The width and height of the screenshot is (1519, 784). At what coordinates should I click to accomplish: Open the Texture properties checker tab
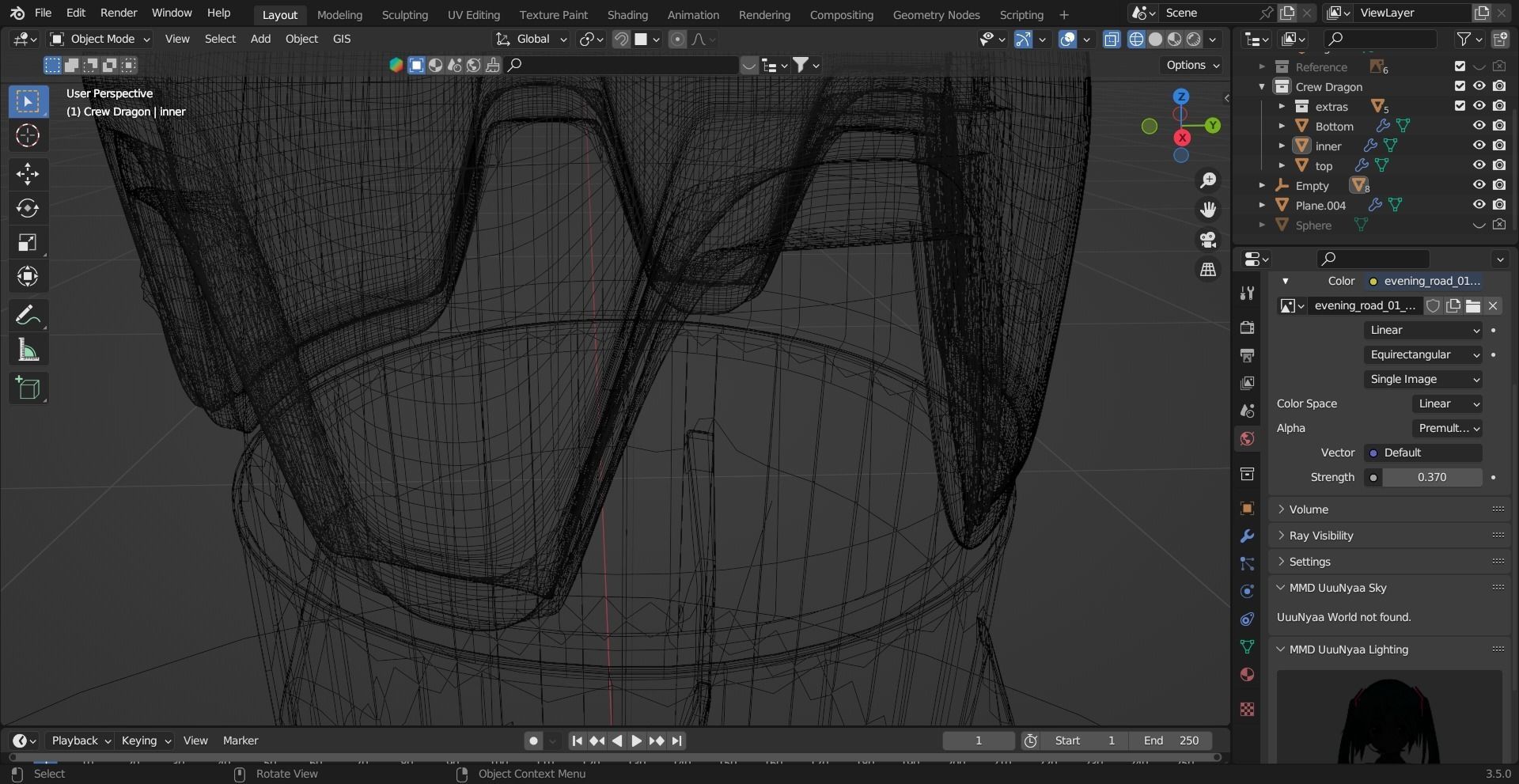1248,710
